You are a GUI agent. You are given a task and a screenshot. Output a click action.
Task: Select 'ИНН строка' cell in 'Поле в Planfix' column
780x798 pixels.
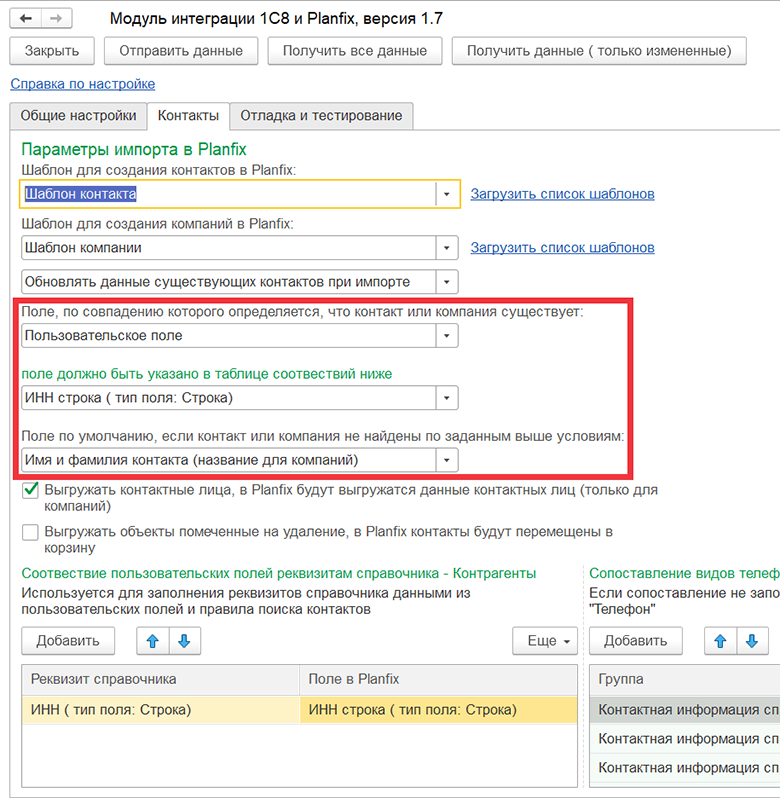point(439,710)
